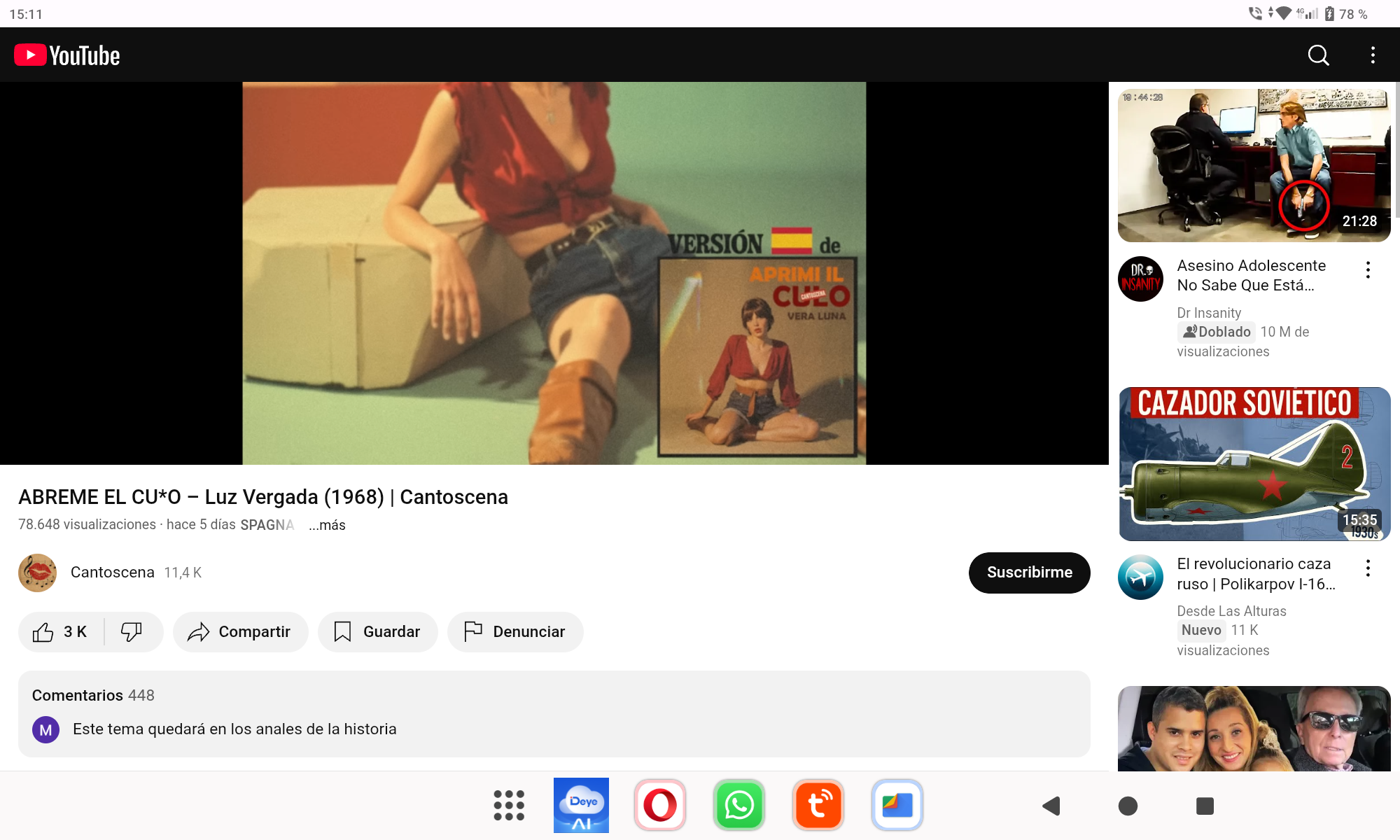Tap the battery status icon
This screenshot has height=840, width=1400.
[x=1329, y=14]
